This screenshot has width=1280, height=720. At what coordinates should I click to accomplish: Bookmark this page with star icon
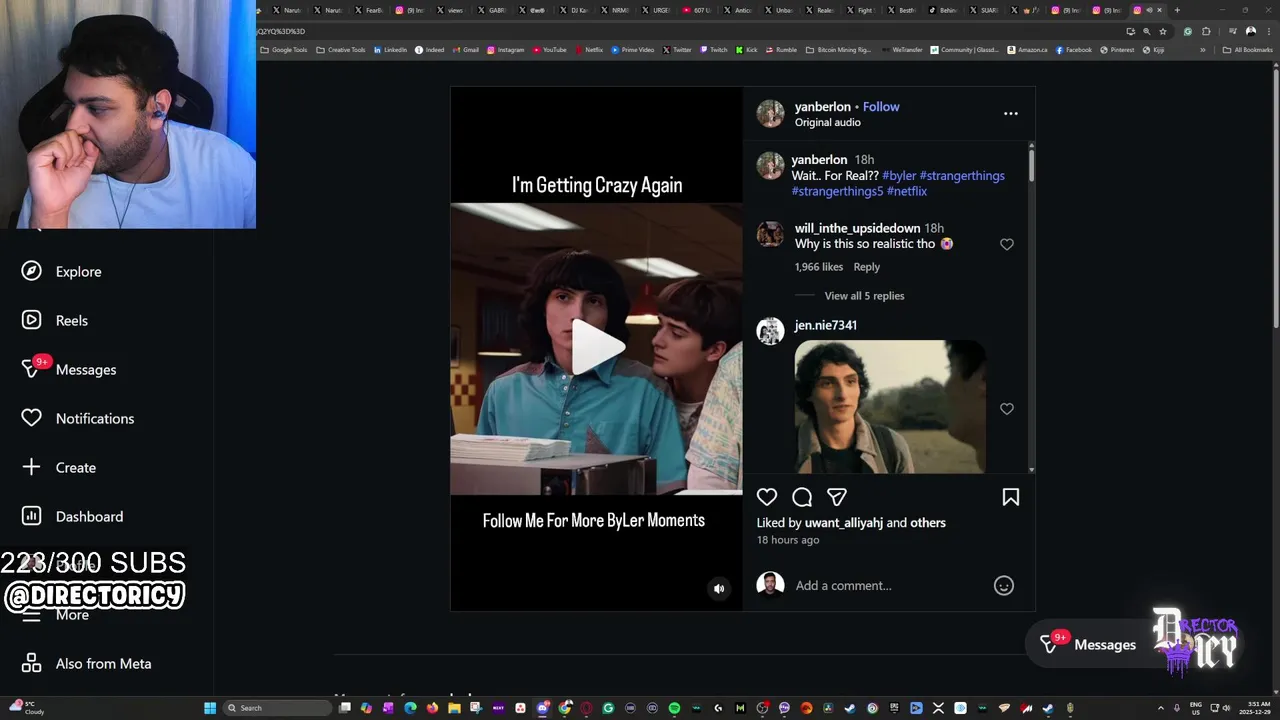coord(1162,31)
